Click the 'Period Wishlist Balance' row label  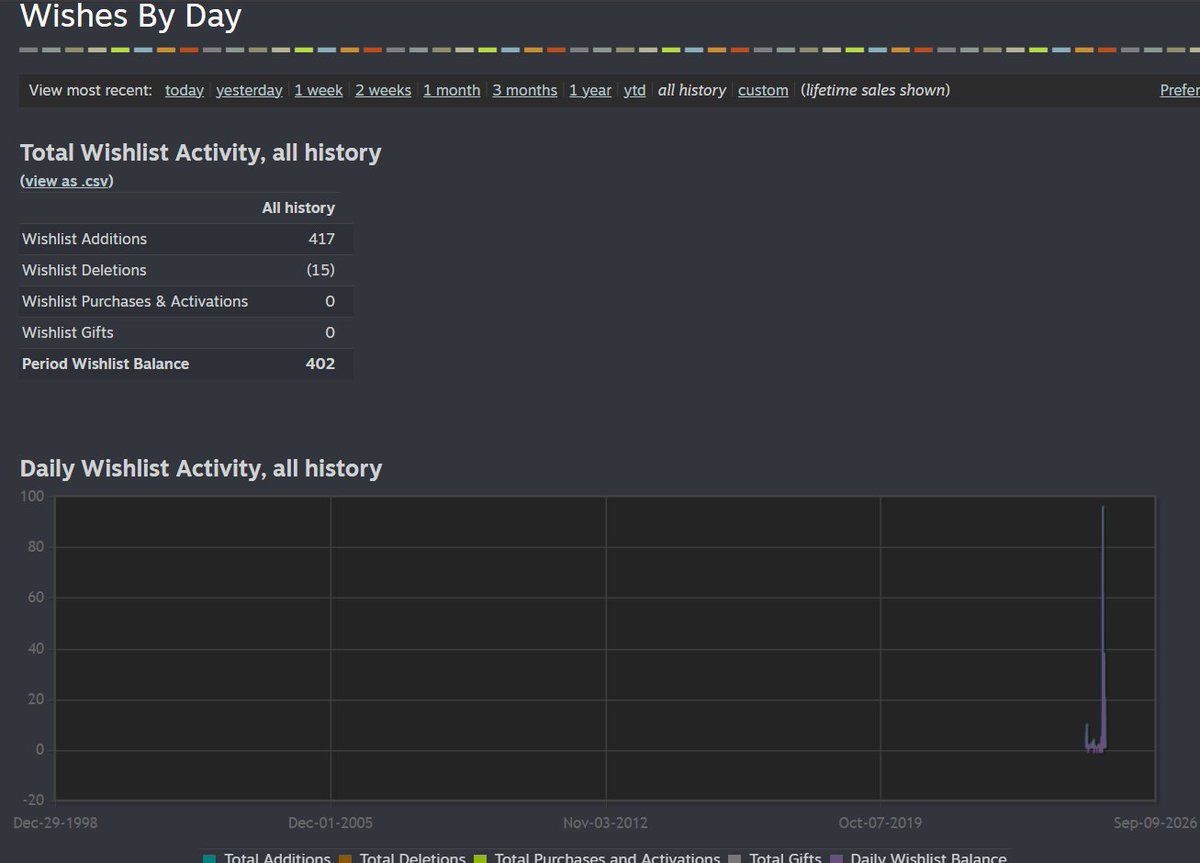point(105,364)
